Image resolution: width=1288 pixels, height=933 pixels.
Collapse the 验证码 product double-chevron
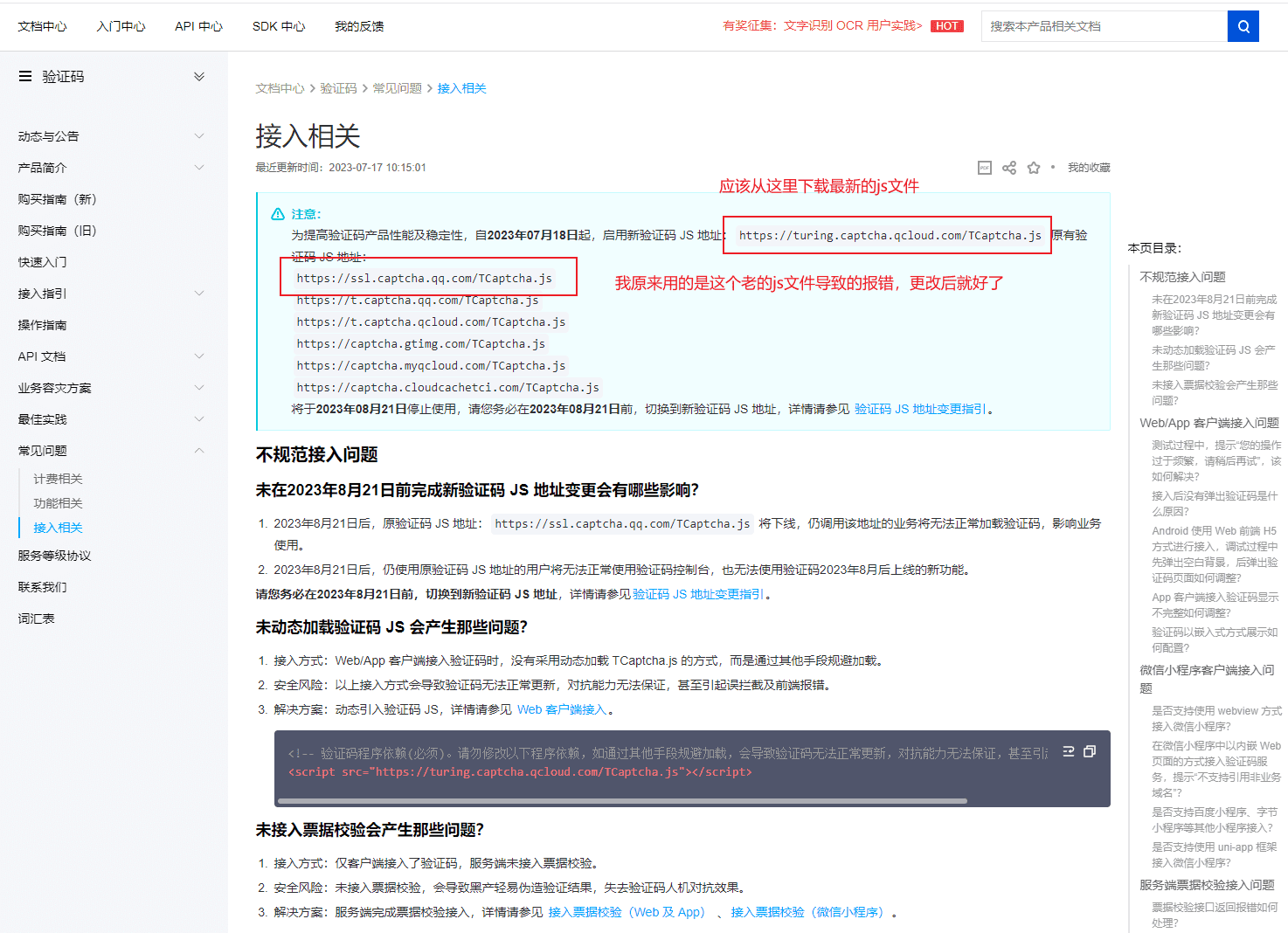pos(199,76)
